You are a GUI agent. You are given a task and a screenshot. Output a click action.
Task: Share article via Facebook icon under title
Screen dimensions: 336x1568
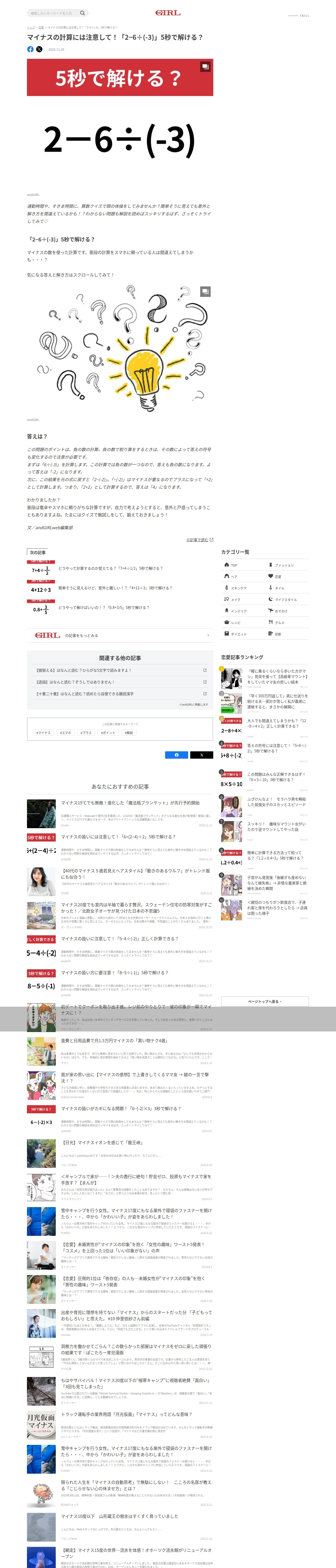click(x=31, y=49)
